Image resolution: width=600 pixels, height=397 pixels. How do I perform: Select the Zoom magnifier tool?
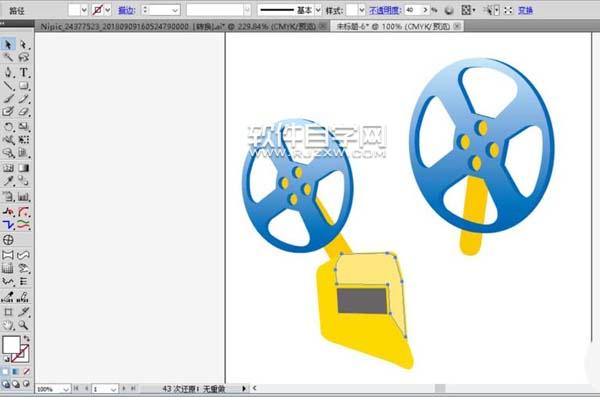(x=24, y=325)
